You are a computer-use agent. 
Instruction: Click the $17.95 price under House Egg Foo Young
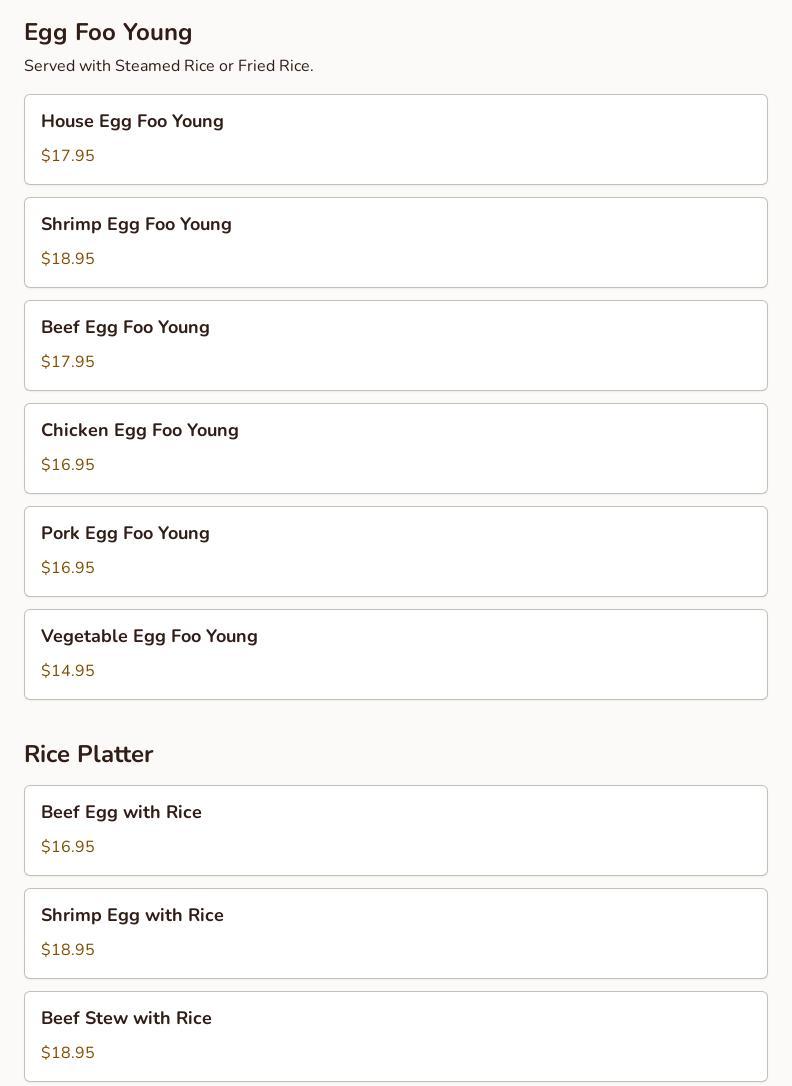[68, 156]
